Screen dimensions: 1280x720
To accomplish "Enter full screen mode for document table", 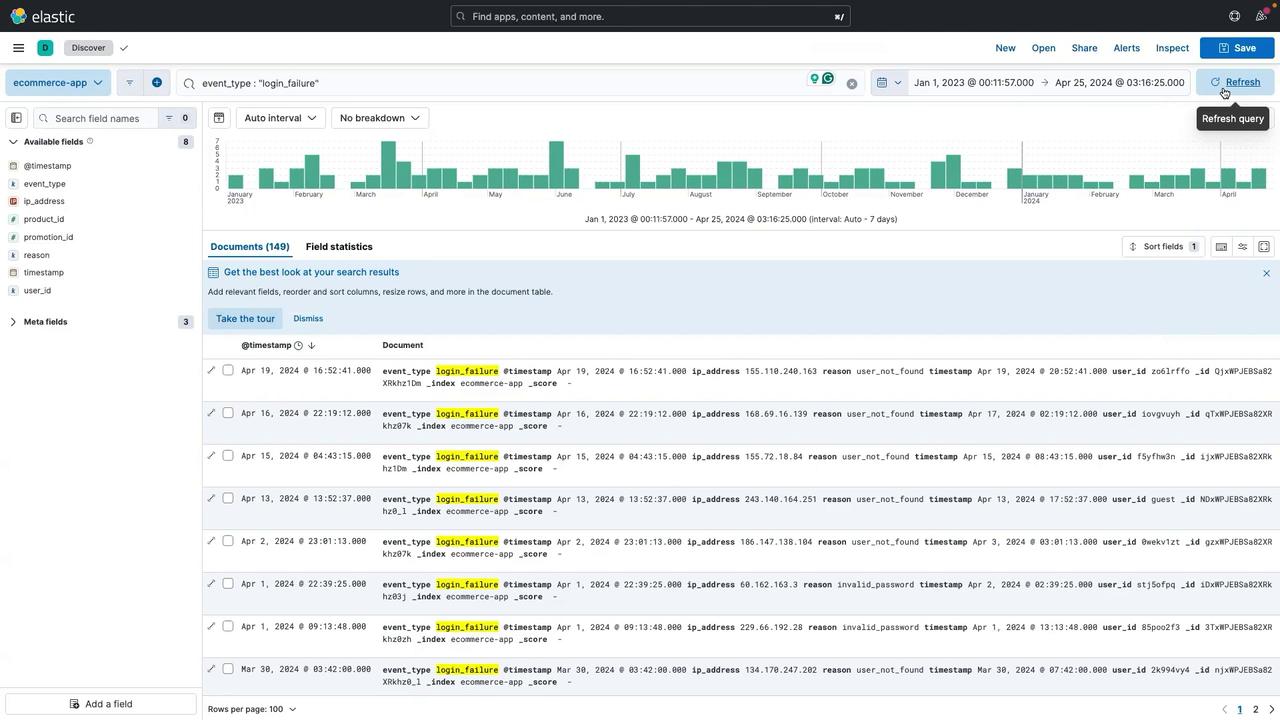I will pyautogui.click(x=1264, y=247).
